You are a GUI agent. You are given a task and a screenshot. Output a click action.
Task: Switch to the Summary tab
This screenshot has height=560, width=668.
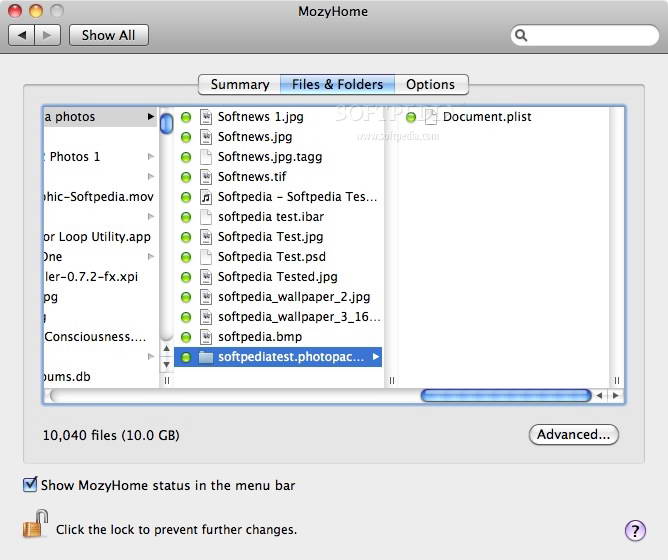point(239,84)
